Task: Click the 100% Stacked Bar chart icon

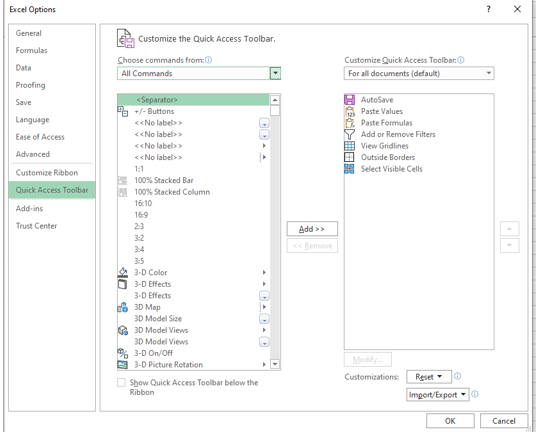Action: tap(122, 180)
